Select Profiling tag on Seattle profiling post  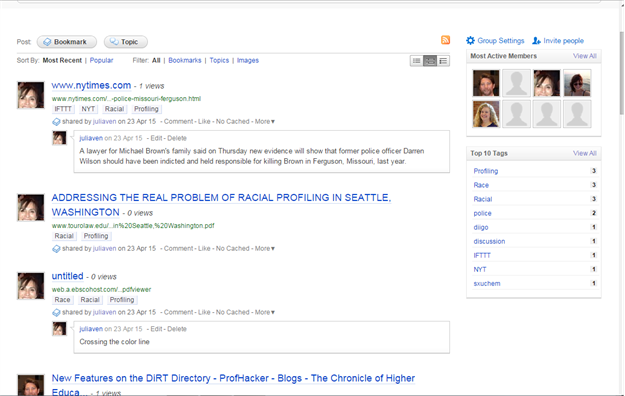[96, 236]
